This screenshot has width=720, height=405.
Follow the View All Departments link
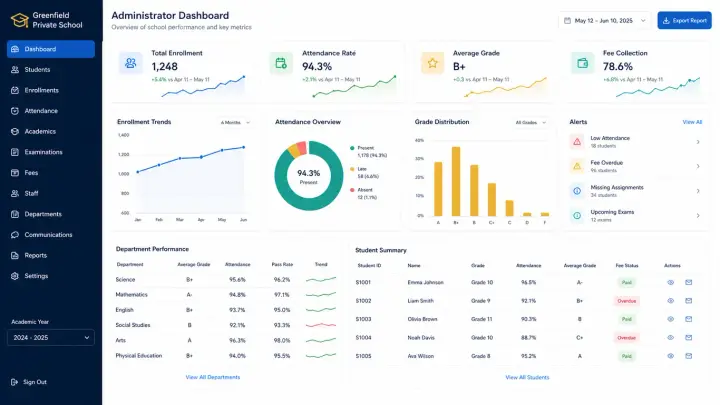[213, 377]
